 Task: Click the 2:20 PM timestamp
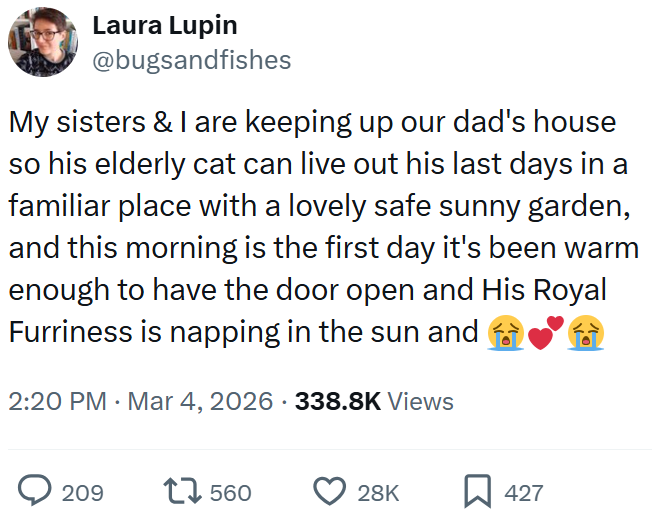[57, 402]
